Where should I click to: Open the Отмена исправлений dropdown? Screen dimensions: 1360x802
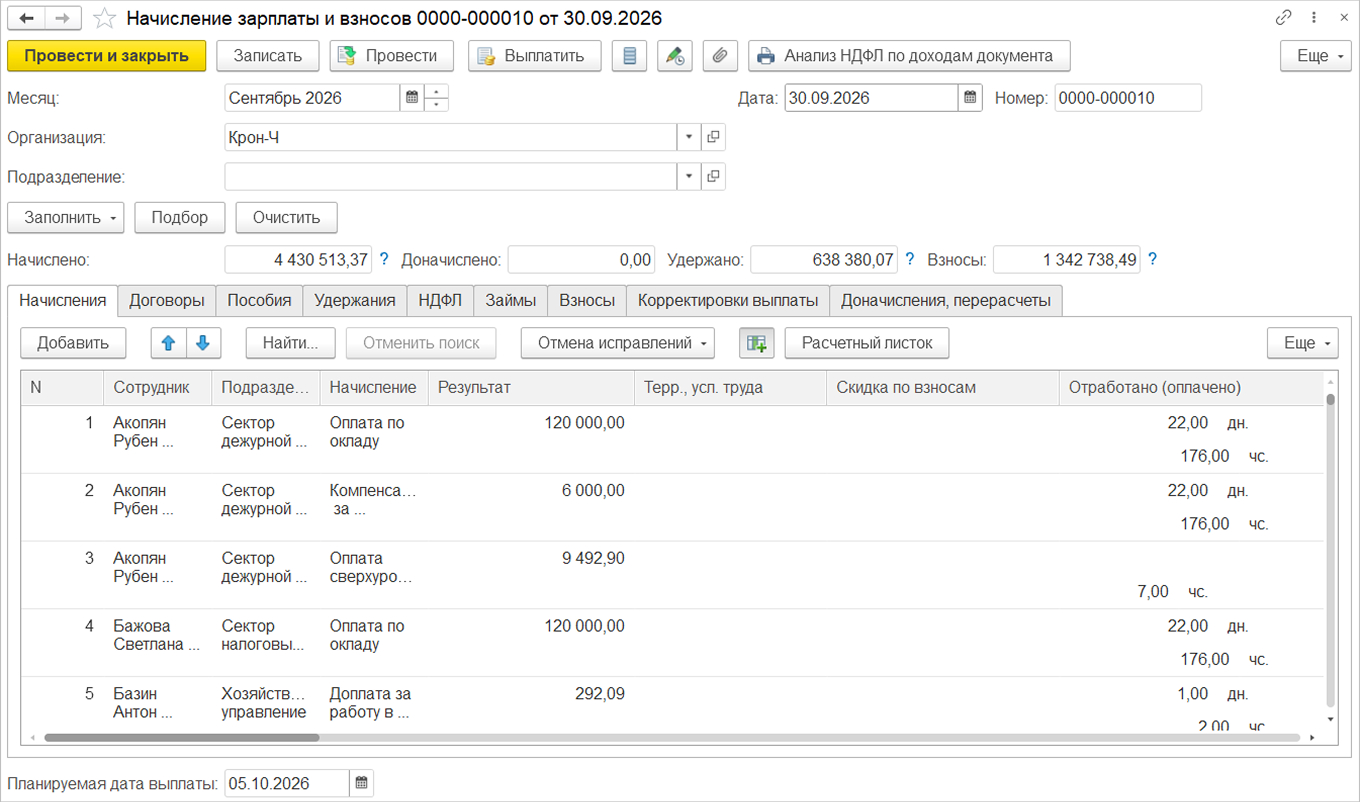click(618, 343)
